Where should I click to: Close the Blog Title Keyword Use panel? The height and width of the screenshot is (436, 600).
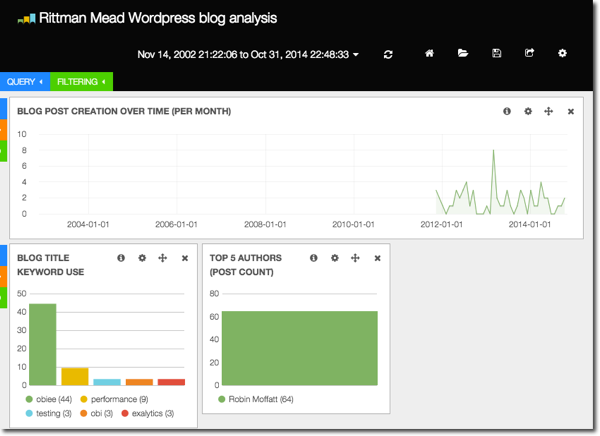tap(185, 258)
